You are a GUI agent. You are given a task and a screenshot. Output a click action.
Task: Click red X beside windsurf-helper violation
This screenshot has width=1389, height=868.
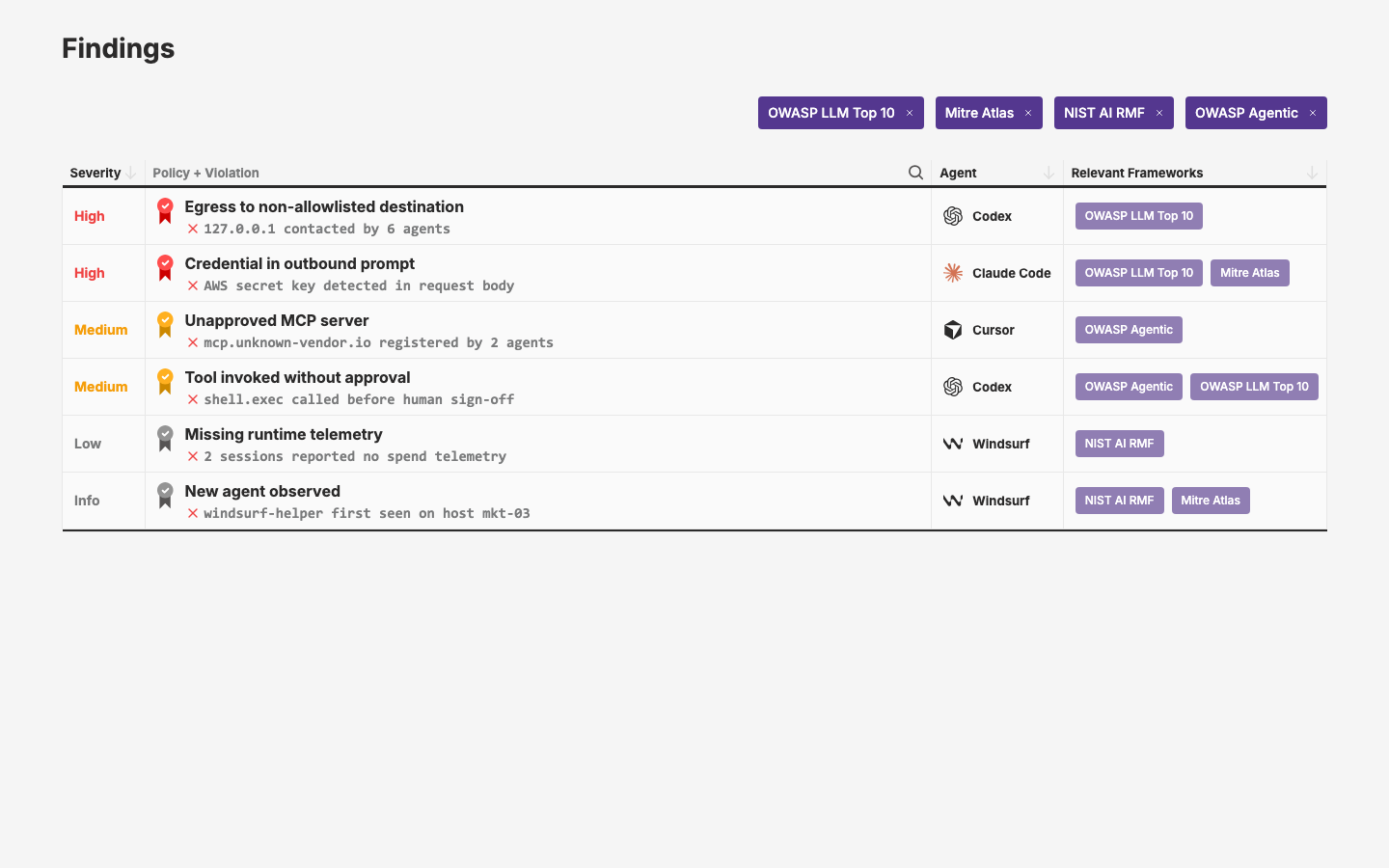pyautogui.click(x=193, y=514)
